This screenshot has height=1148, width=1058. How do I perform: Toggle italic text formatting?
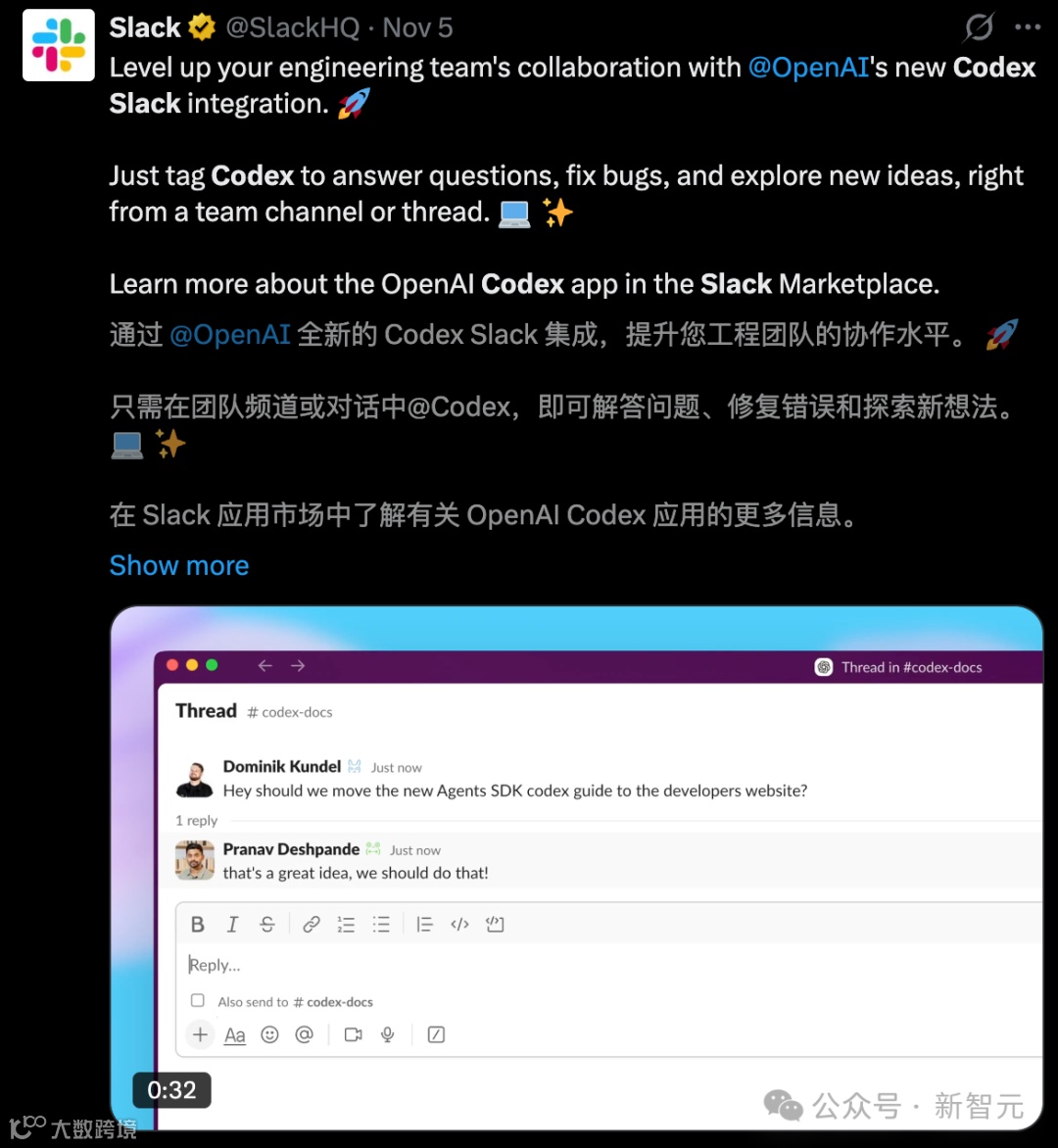[x=232, y=924]
